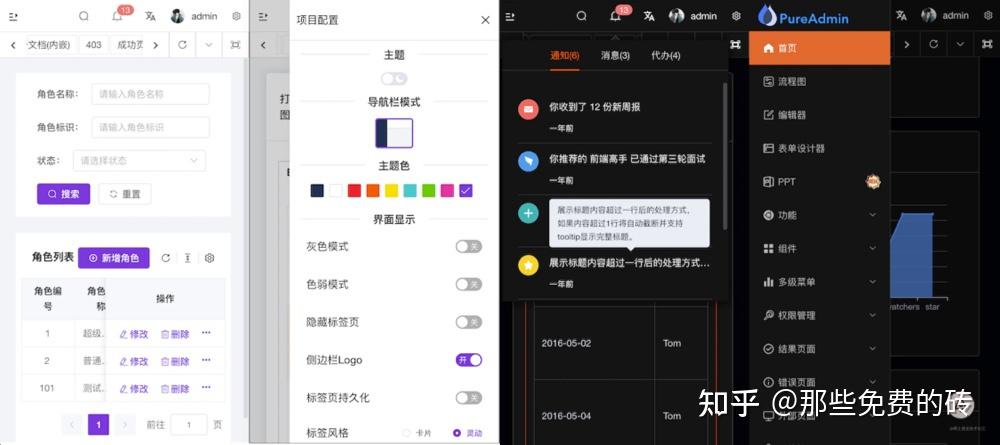Click the fullscreen icon in the light role page tab bar

(x=235, y=45)
